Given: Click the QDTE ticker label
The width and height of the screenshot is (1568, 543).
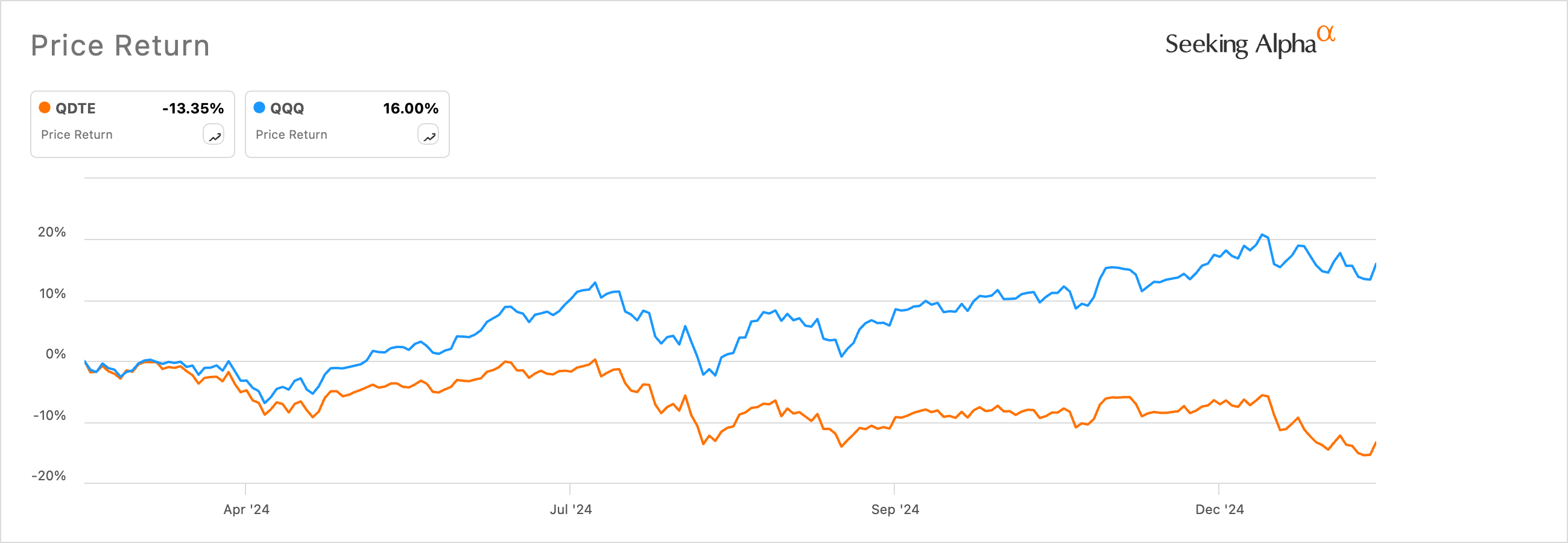Looking at the screenshot, I should point(75,108).
